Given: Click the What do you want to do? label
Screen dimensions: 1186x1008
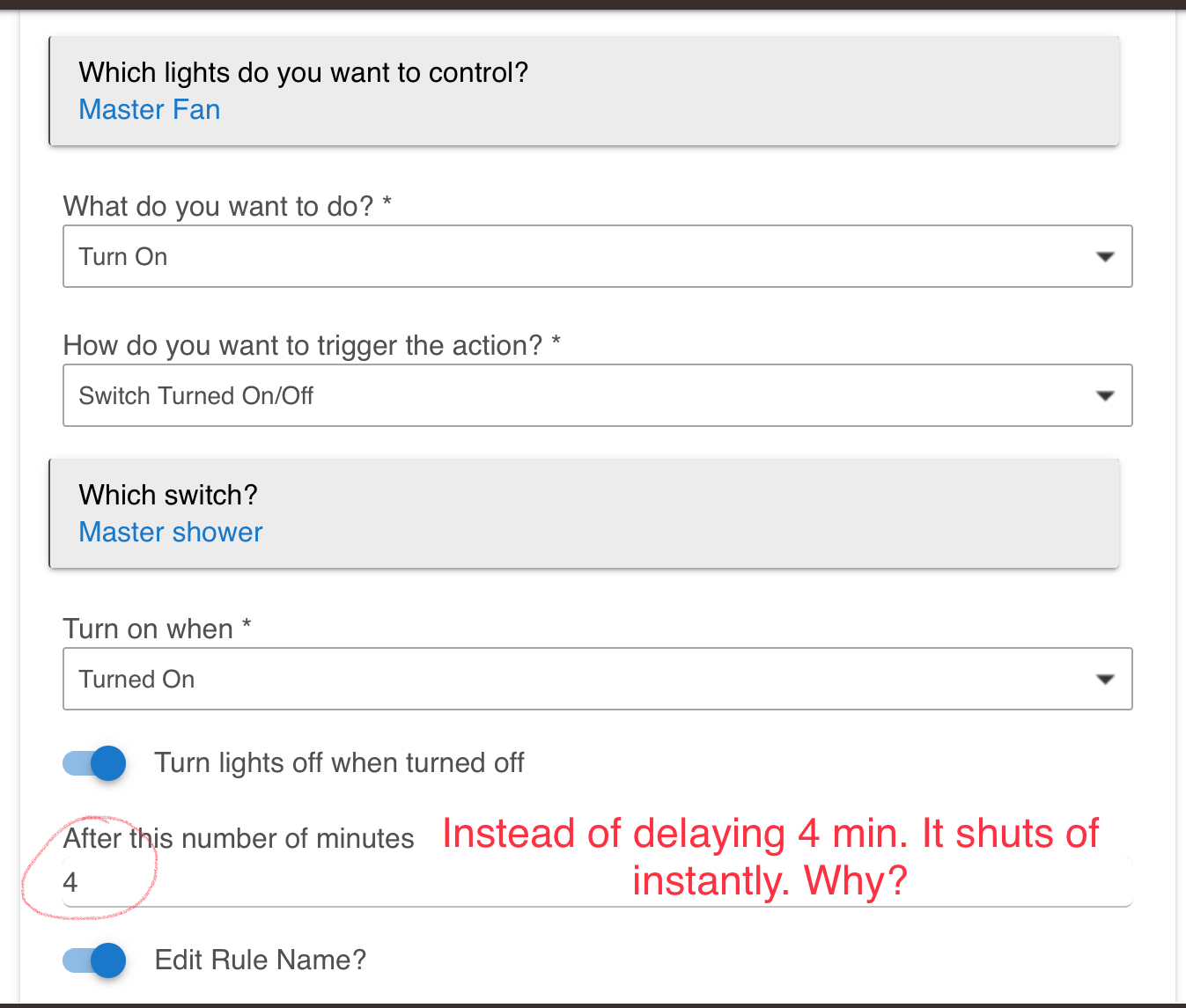Looking at the screenshot, I should 227,207.
